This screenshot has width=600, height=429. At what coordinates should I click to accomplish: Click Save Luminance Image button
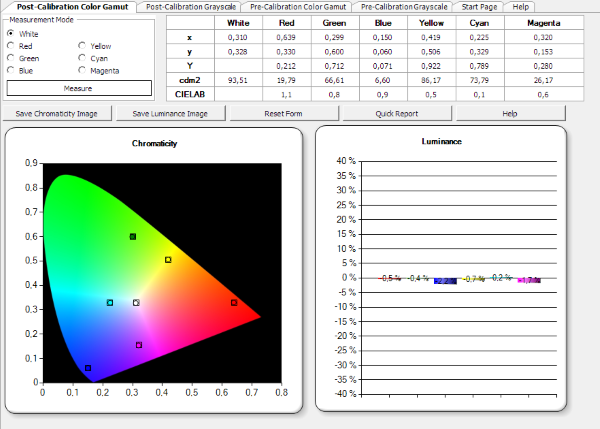coord(170,114)
